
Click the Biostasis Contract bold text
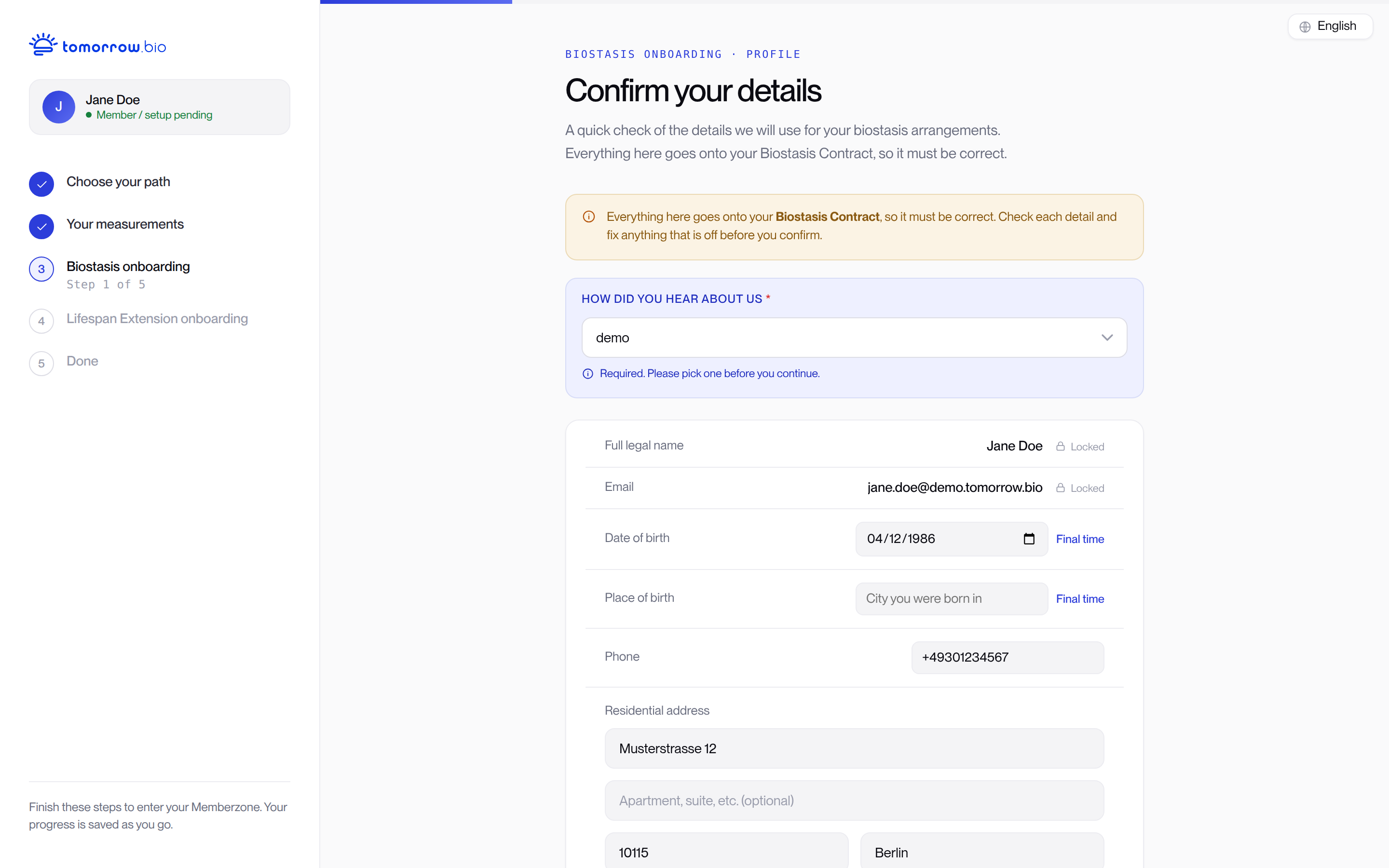[x=827, y=217]
